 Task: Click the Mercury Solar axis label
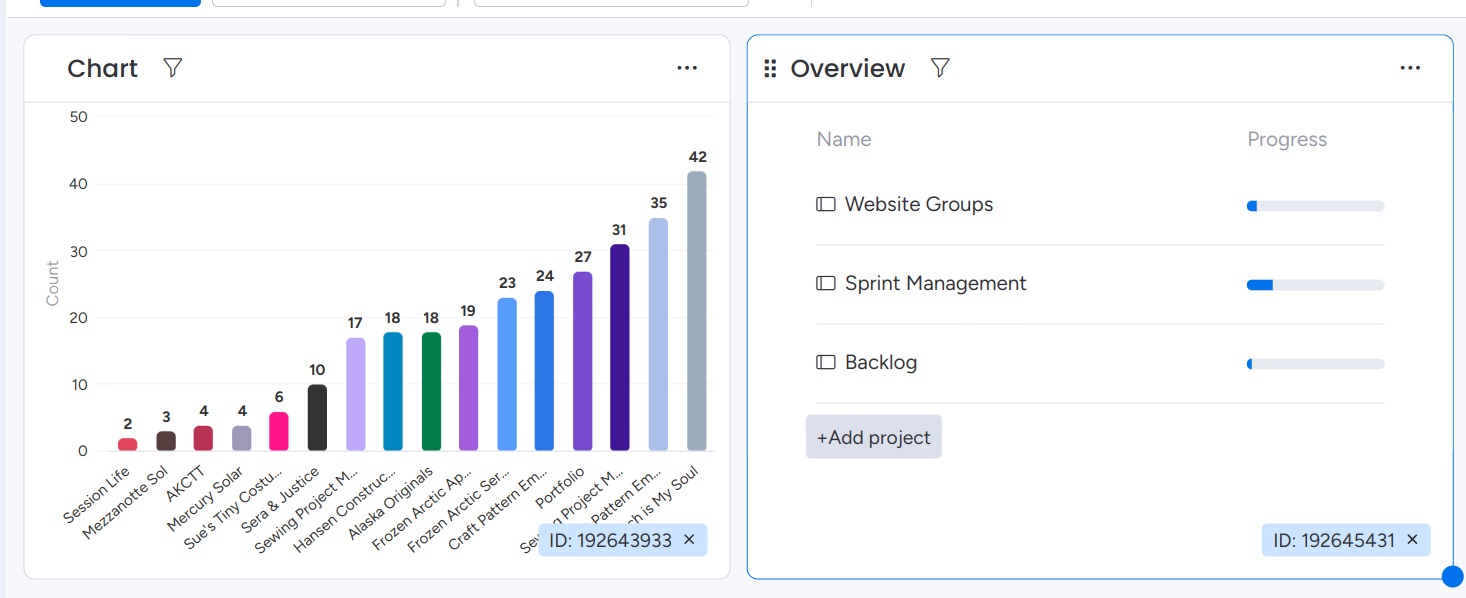pyautogui.click(x=205, y=498)
